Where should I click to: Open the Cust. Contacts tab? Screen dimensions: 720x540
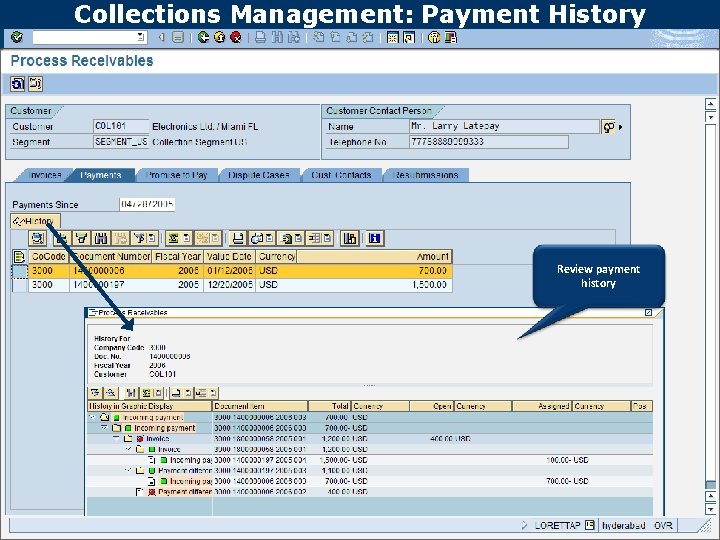tap(341, 175)
